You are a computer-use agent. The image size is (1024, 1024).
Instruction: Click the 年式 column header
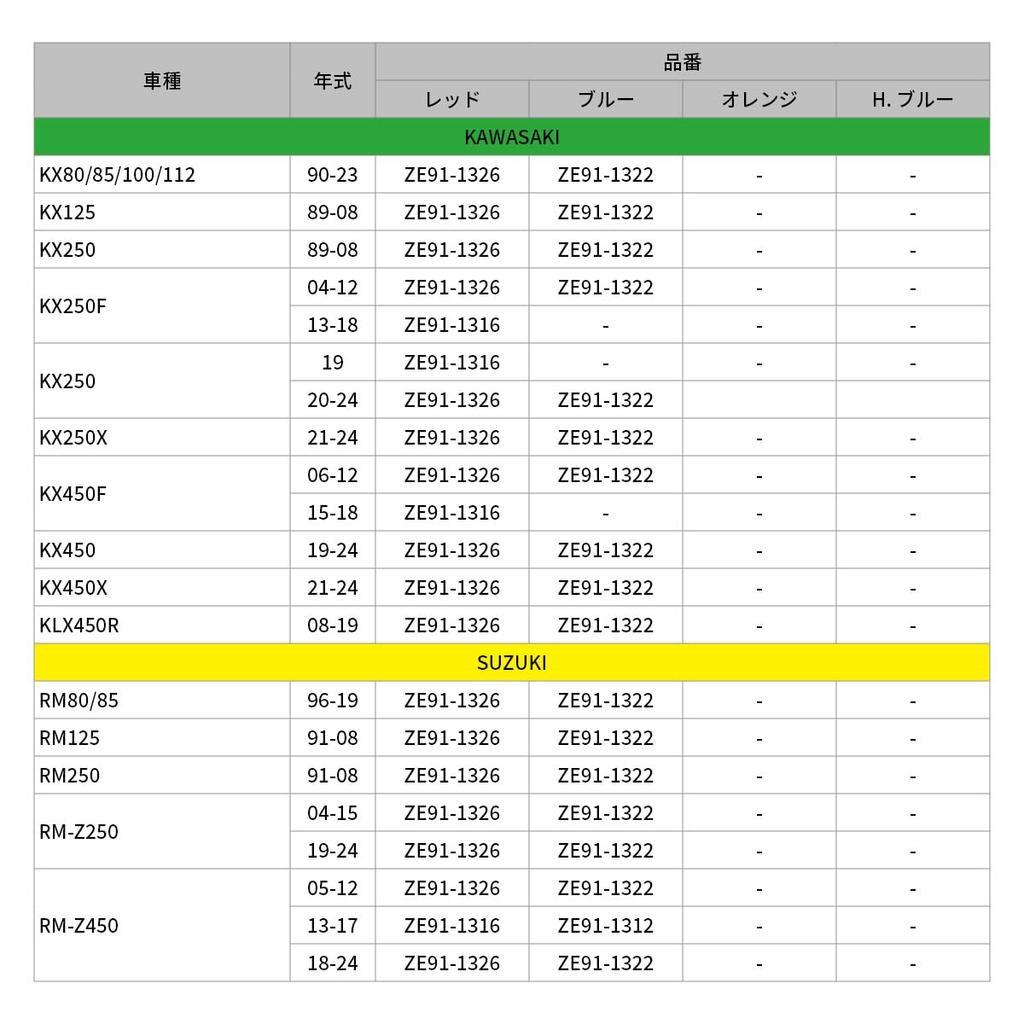point(333,81)
